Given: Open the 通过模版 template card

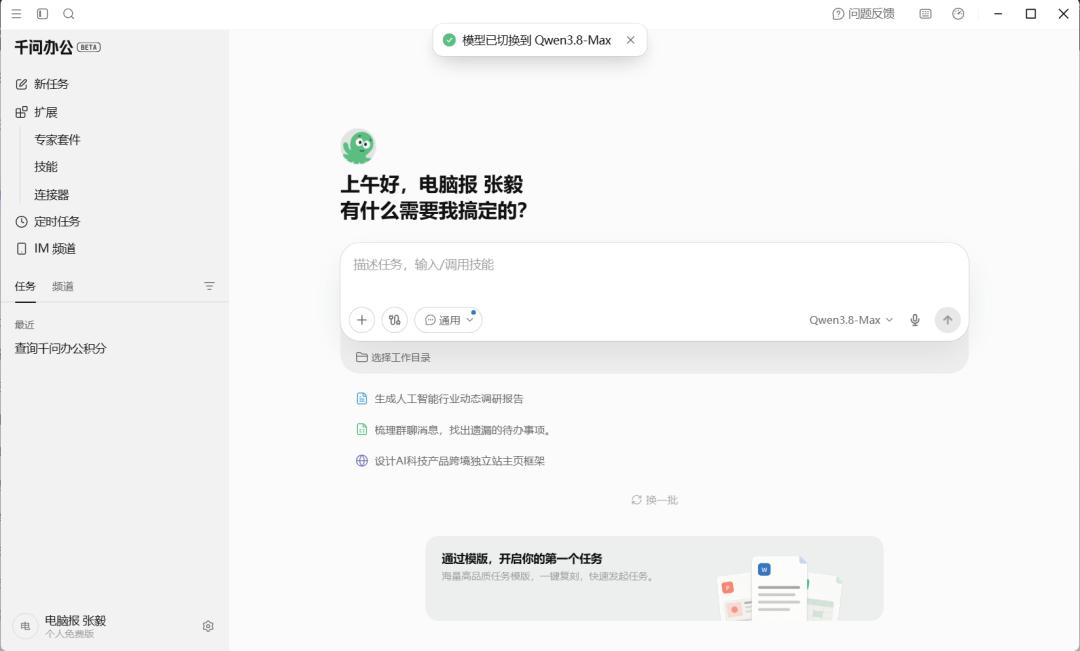Looking at the screenshot, I should coord(654,578).
